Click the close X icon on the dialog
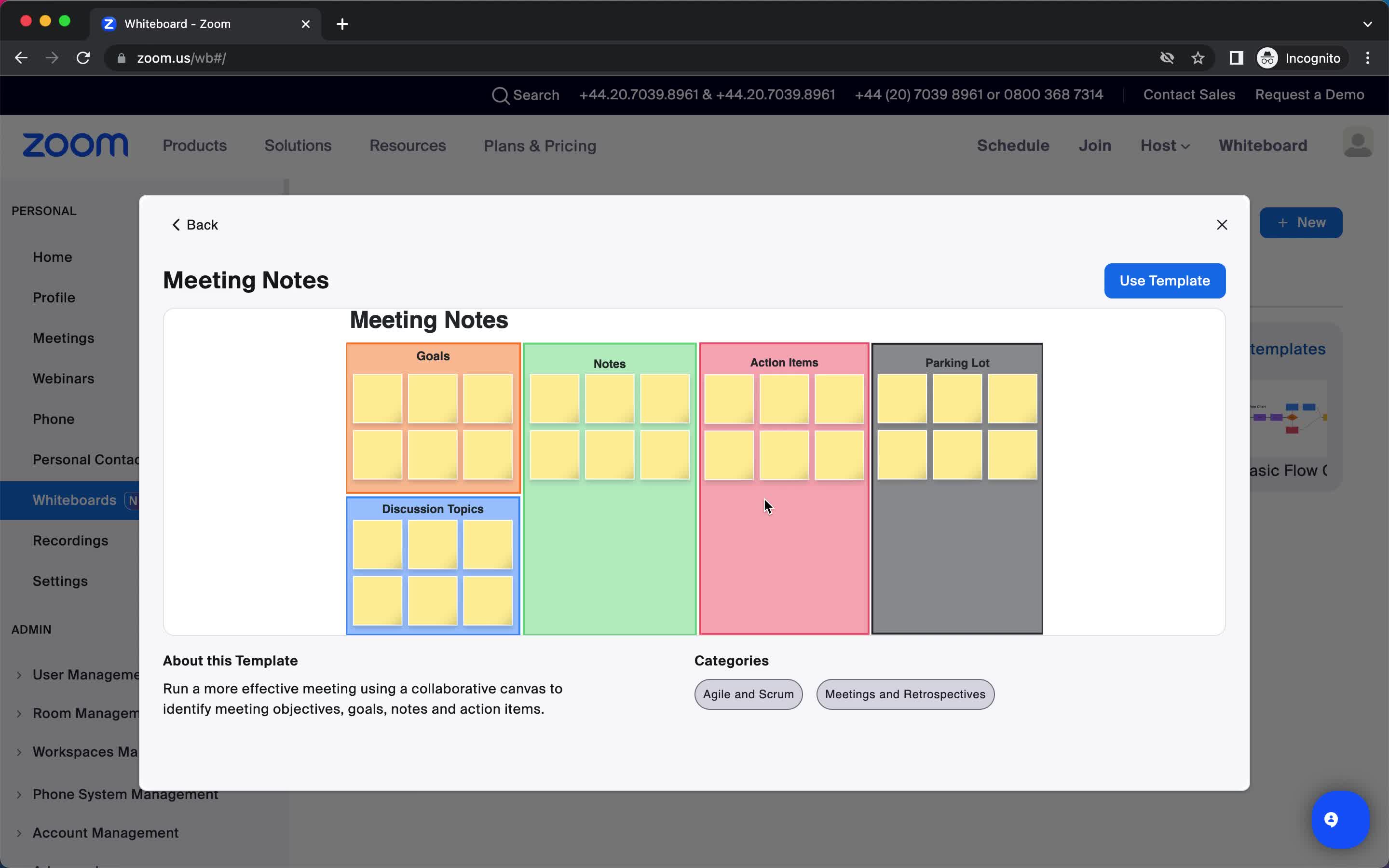The image size is (1389, 868). tap(1222, 224)
